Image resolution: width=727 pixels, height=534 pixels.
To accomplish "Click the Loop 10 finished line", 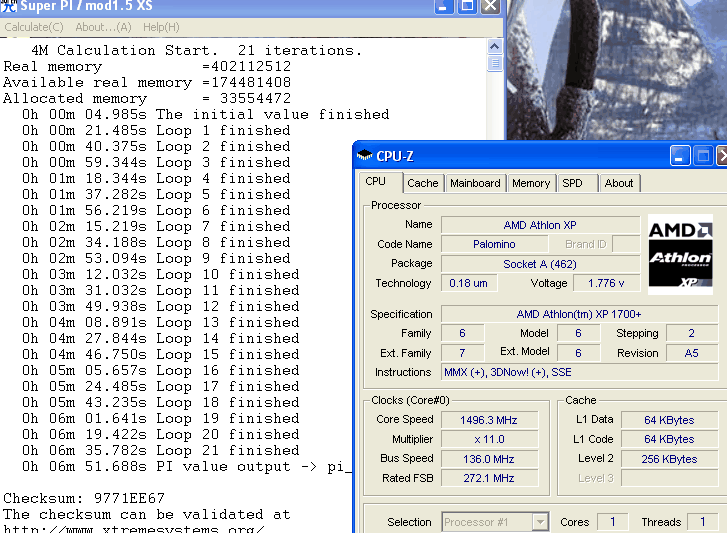I will tap(161, 274).
